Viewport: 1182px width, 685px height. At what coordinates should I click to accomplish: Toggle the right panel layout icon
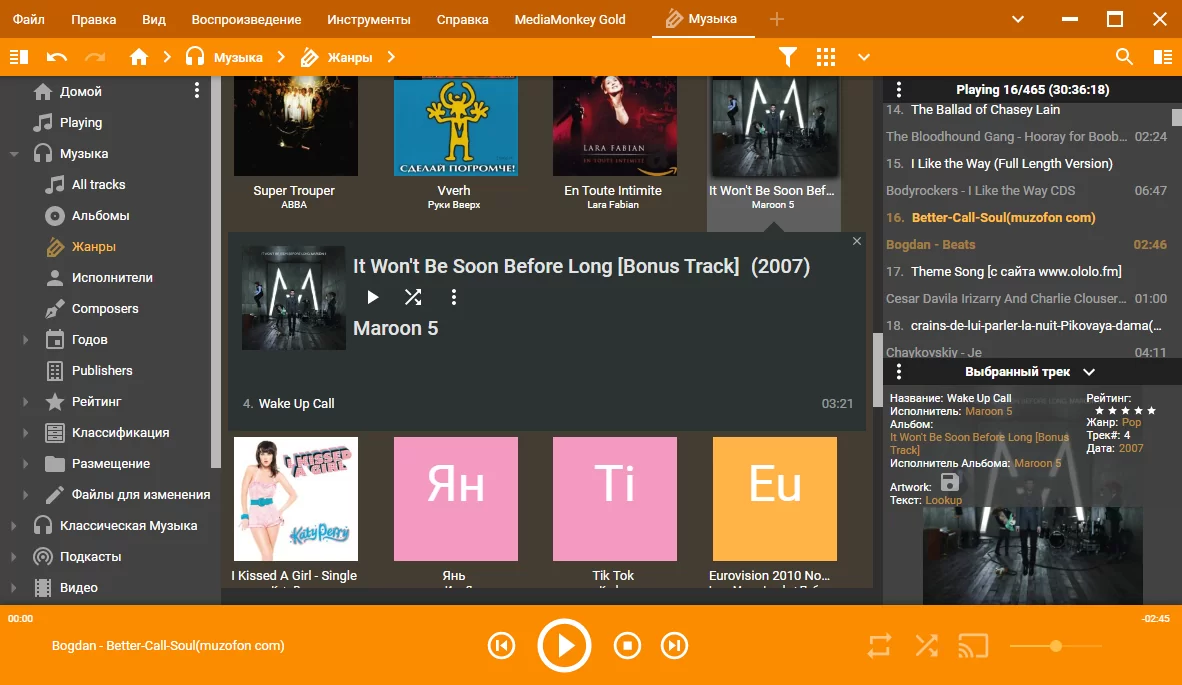[1163, 57]
